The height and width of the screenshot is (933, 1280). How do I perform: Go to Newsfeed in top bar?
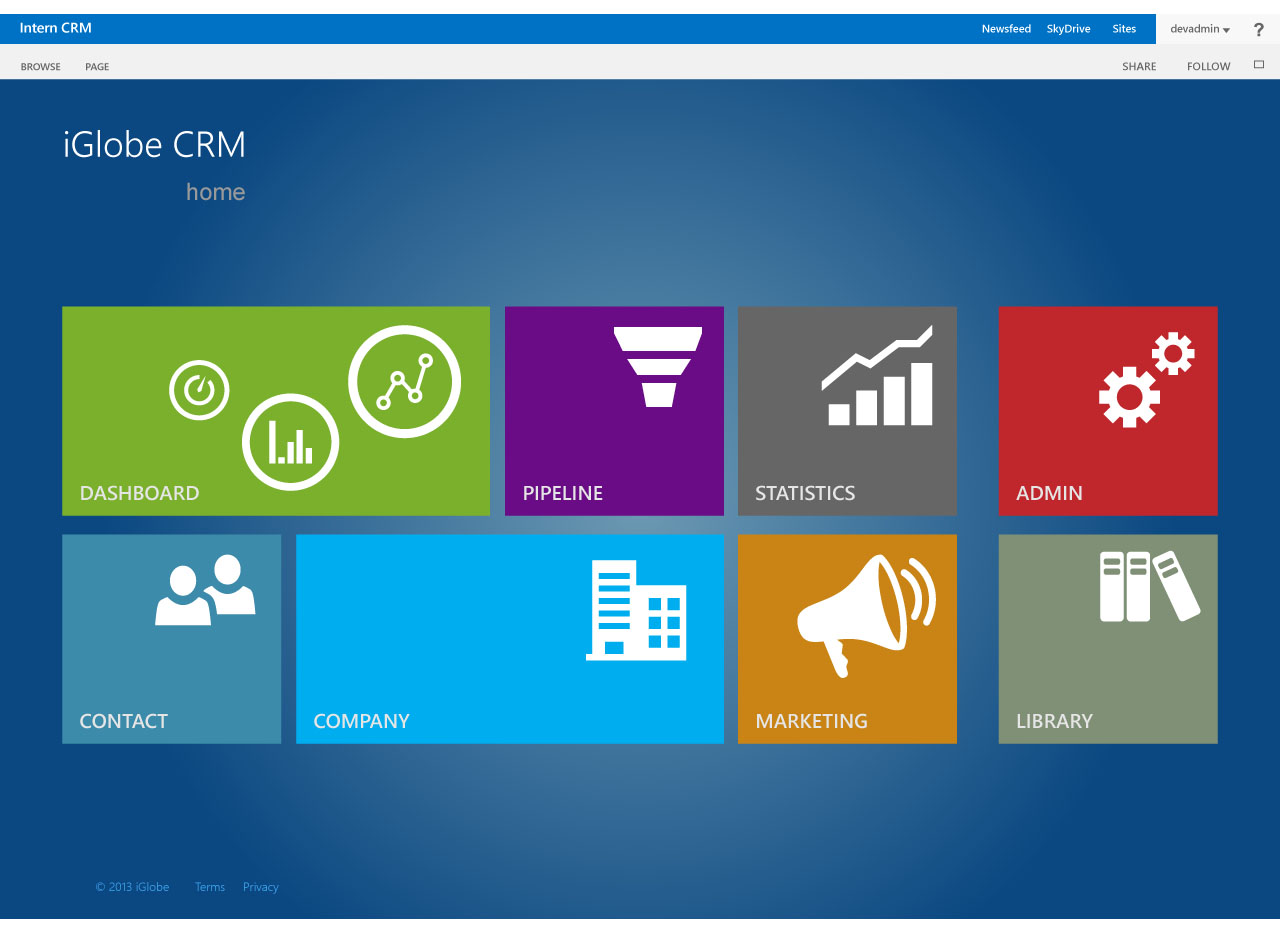[1006, 29]
